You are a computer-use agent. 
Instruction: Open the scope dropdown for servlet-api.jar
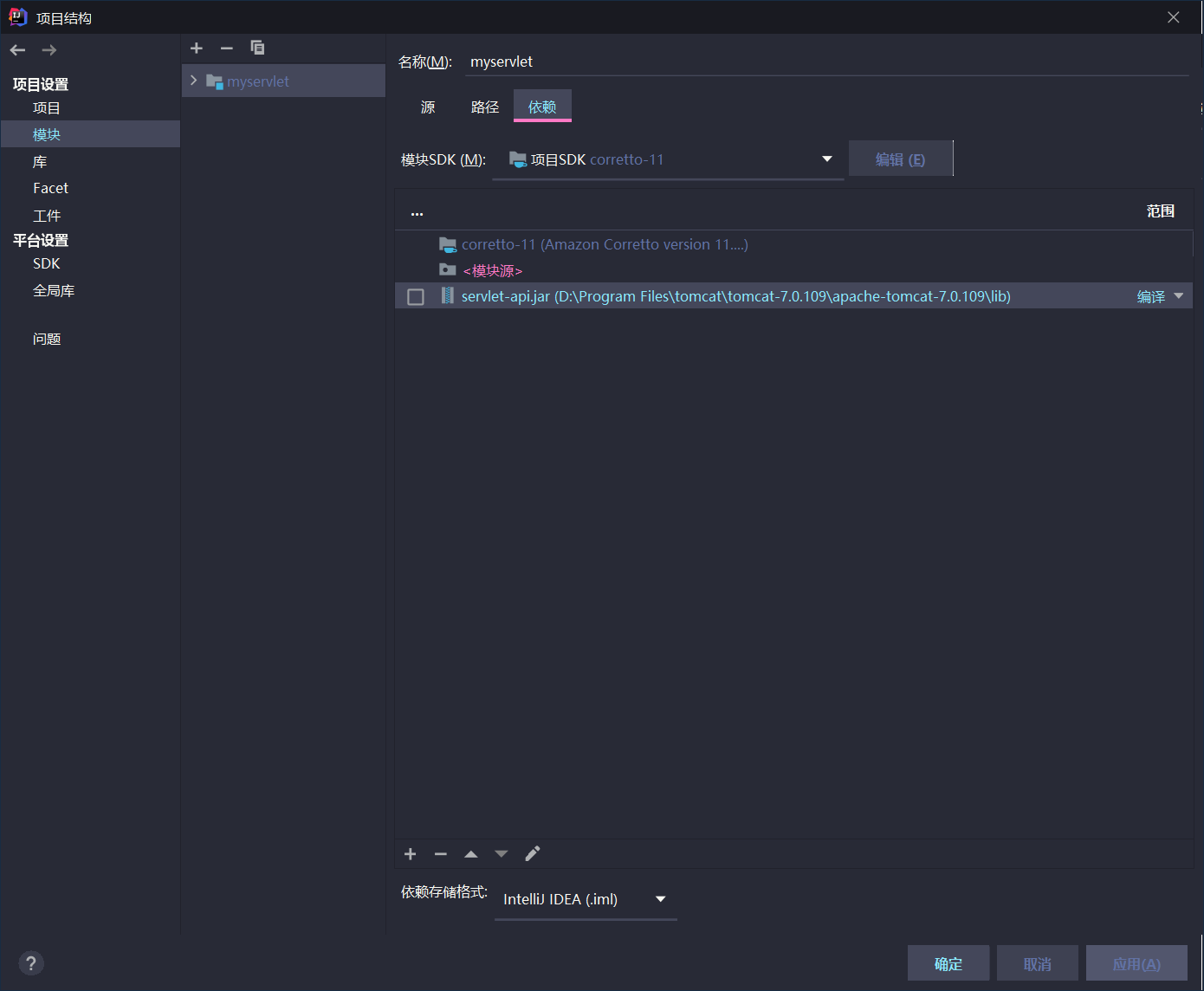click(x=1179, y=296)
